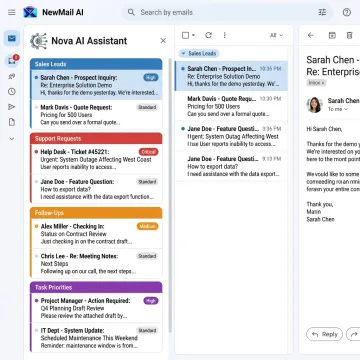Click the Standard badge on Mark Davis card
Viewport: 360px width, 360px height.
coord(147,107)
